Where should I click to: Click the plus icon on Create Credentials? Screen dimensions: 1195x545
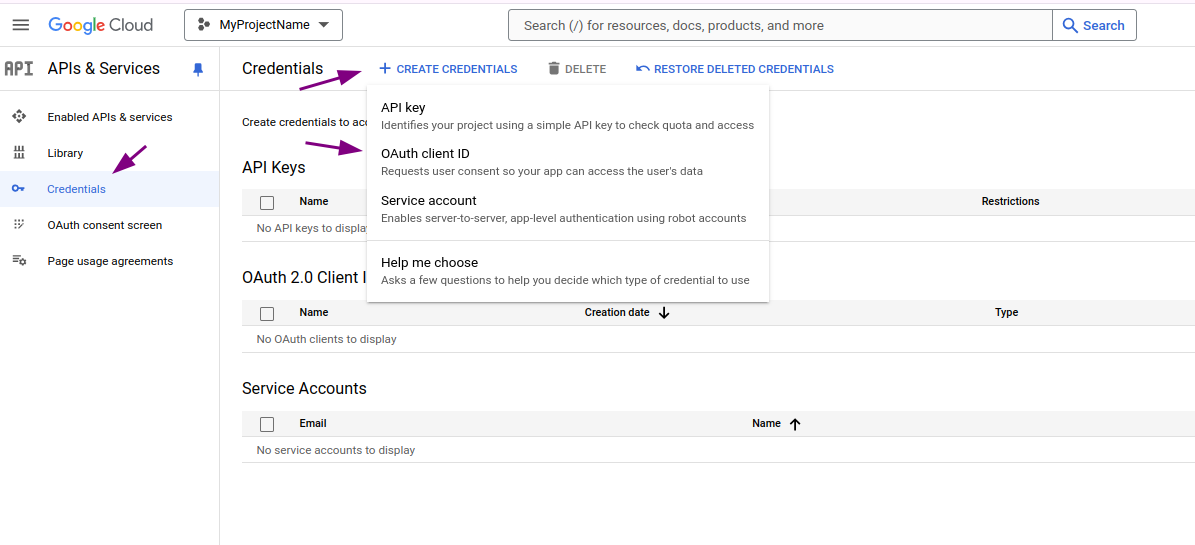click(385, 69)
